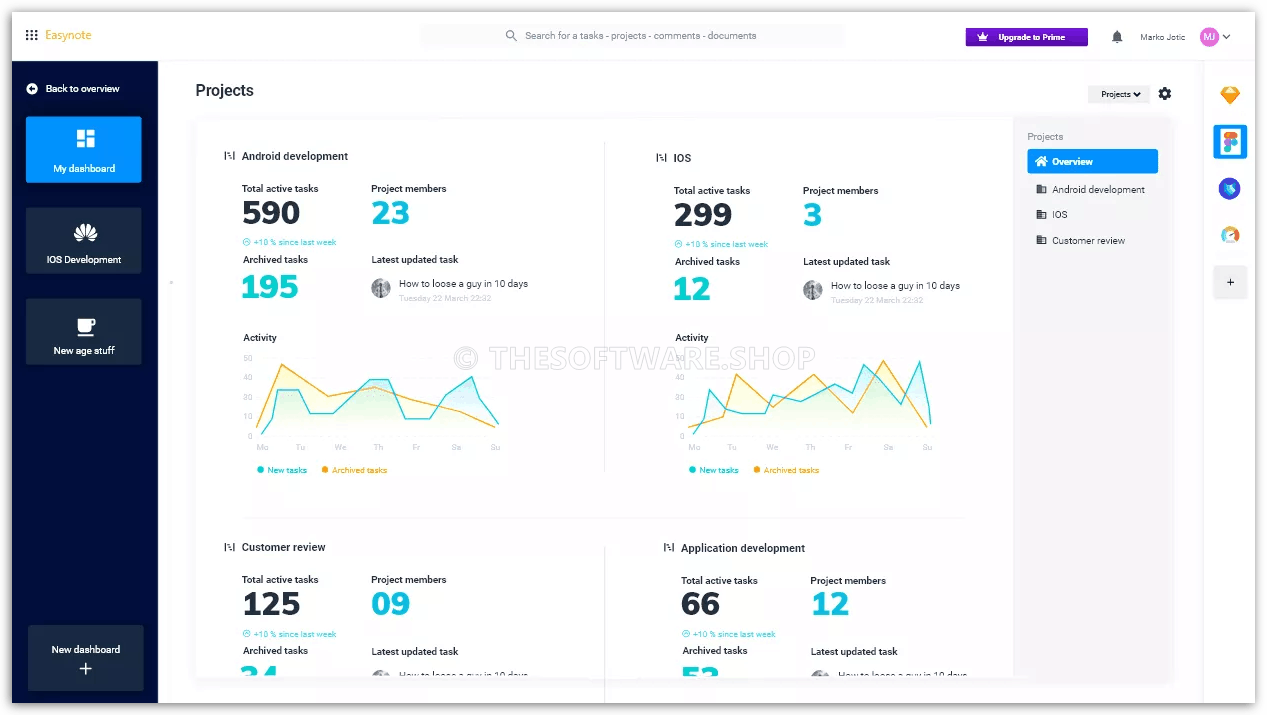Screen dimensions: 1267x715
Task: Click the plus icon under New dashboard
Action: pos(86,669)
